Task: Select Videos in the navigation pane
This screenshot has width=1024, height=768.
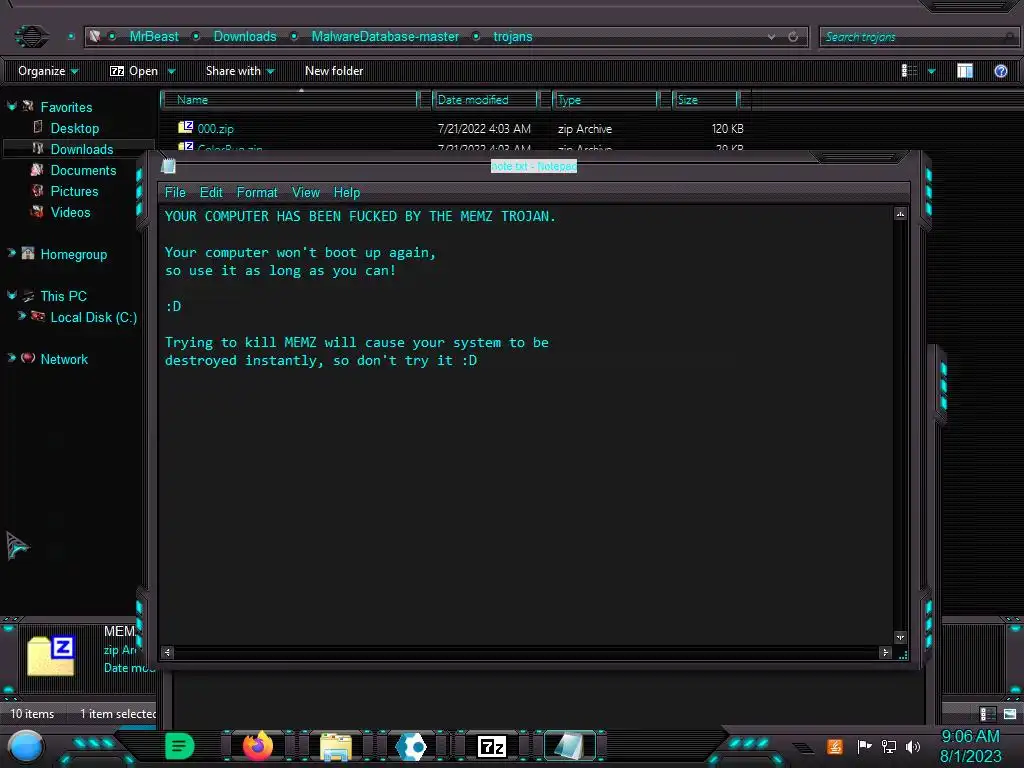Action: click(x=70, y=212)
